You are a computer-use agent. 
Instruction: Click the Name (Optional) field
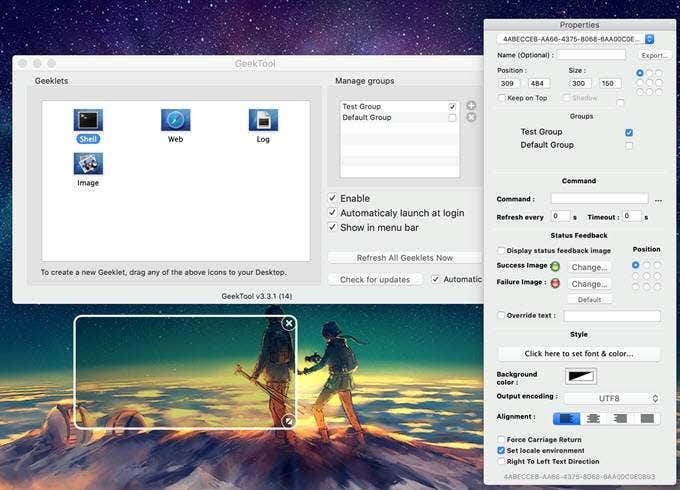click(591, 55)
